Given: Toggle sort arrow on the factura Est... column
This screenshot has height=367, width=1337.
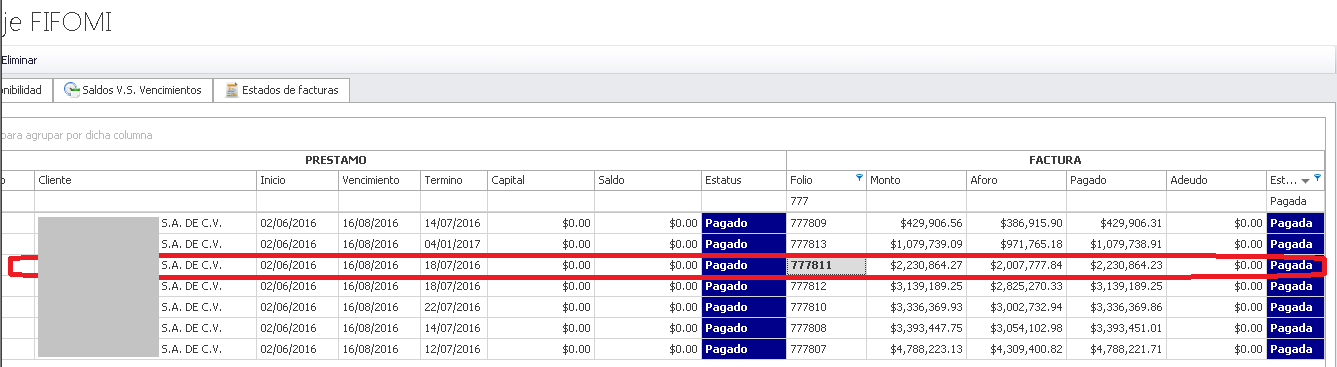Looking at the screenshot, I should pos(1304,181).
